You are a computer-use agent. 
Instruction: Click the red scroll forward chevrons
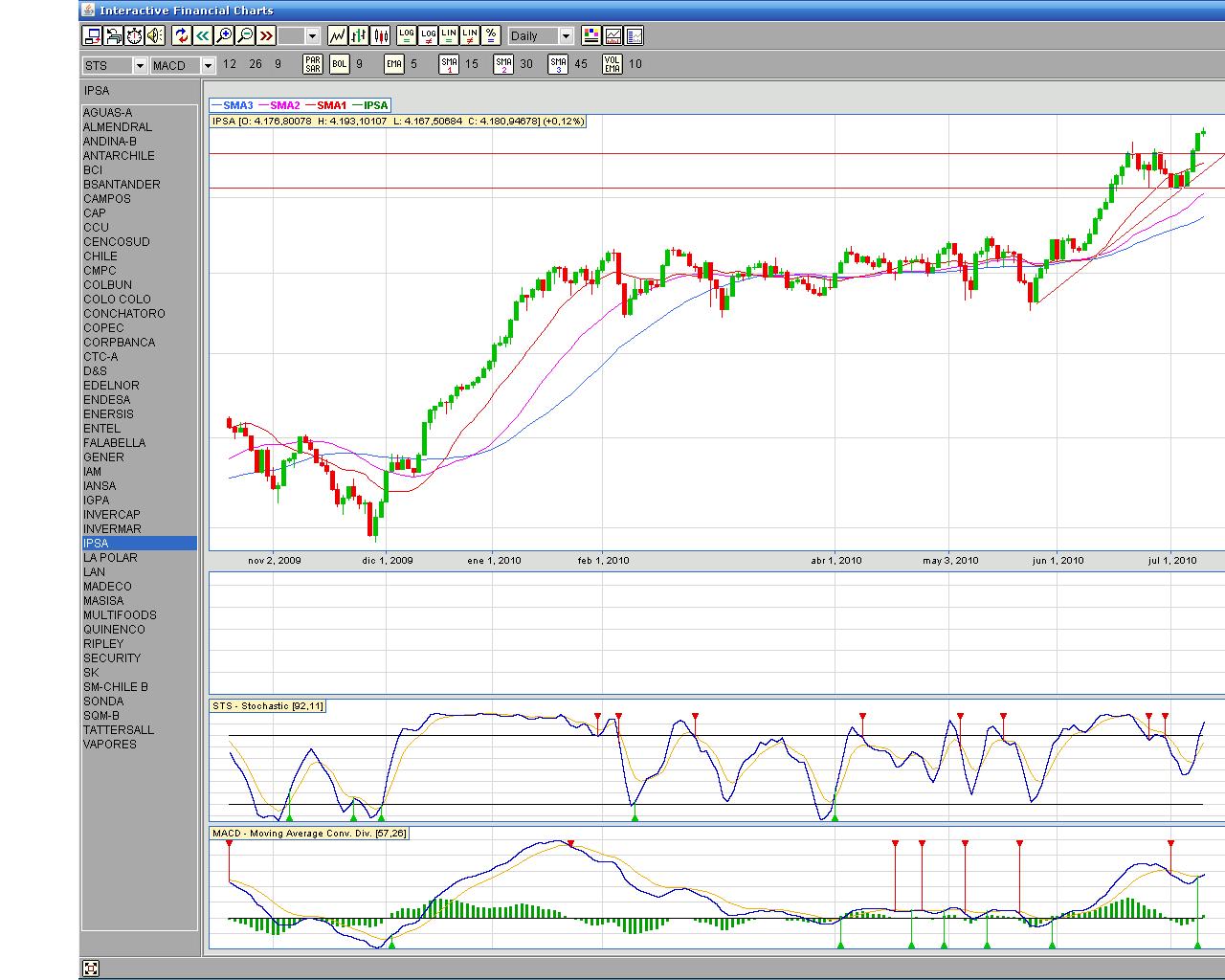point(266,35)
